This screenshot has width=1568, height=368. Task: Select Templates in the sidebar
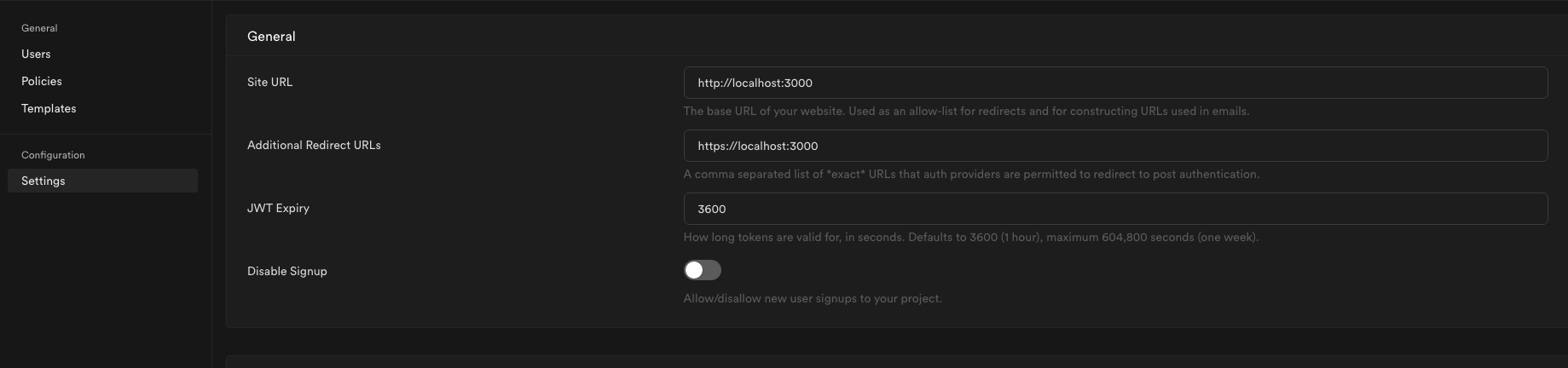(49, 108)
